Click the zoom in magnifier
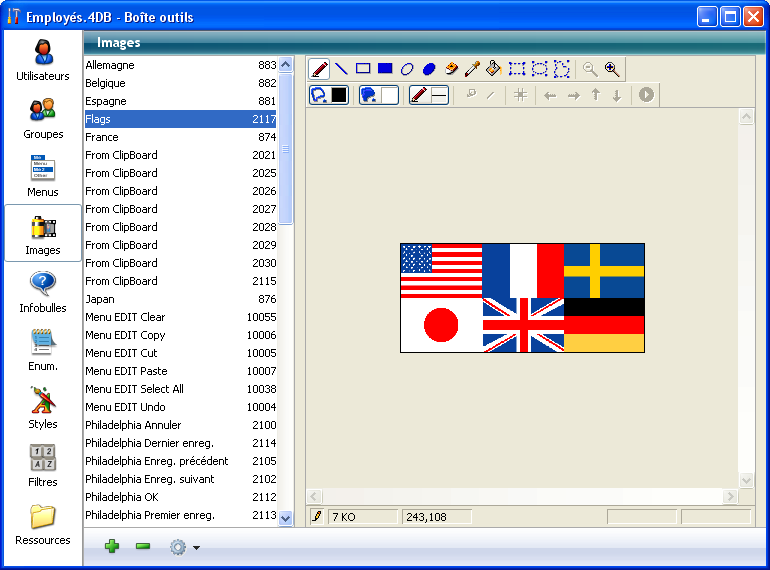This screenshot has width=770, height=570. pyautogui.click(x=612, y=69)
